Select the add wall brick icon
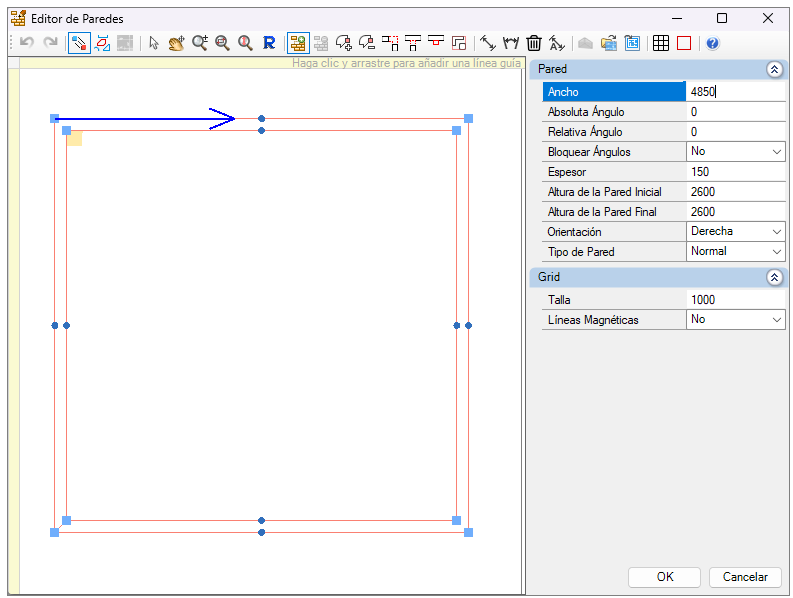 coord(298,44)
